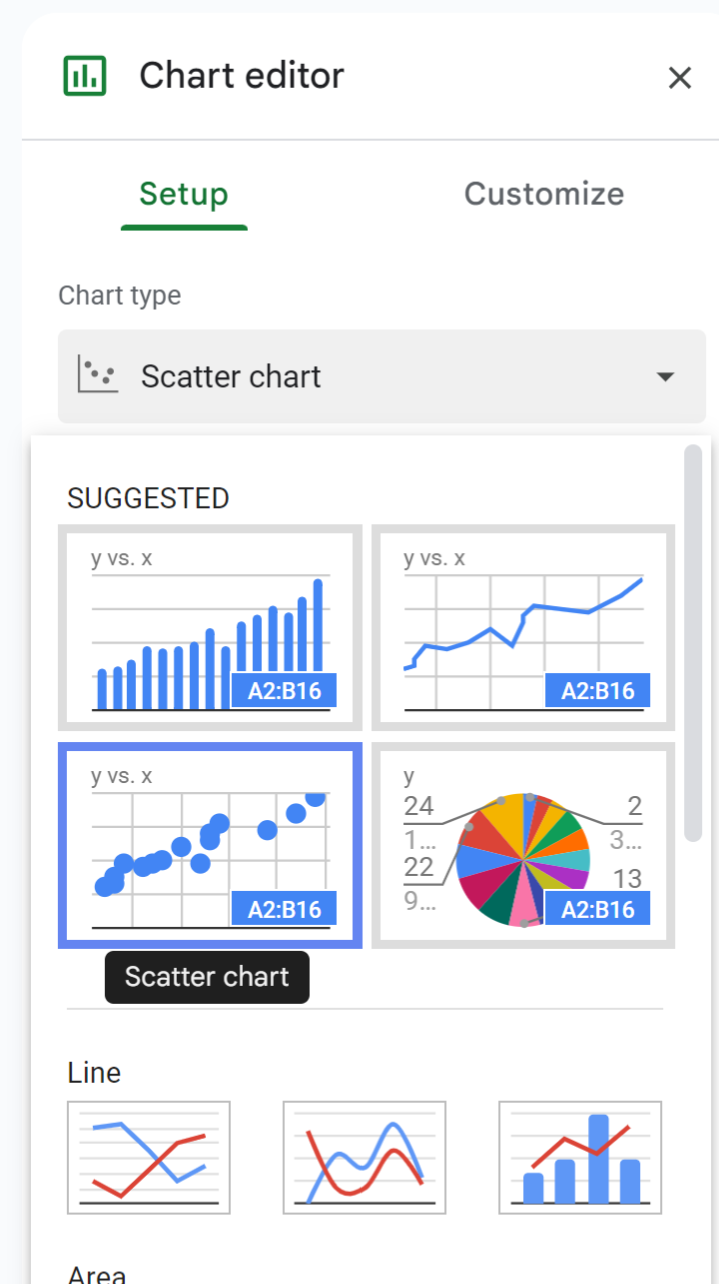Select the suggested column chart thumbnail
720x1284 pixels.
point(211,628)
